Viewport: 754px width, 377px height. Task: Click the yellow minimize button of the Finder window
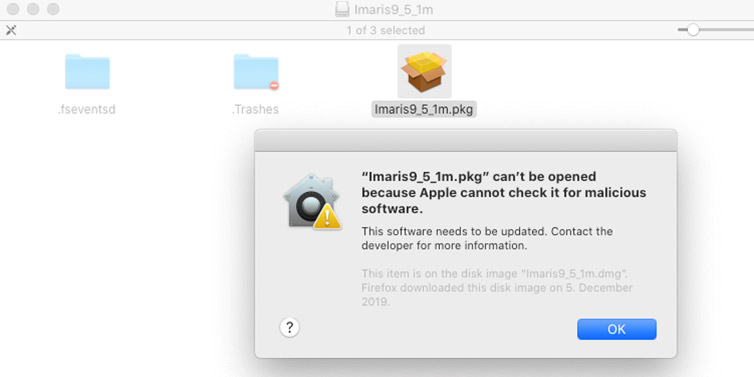33,9
